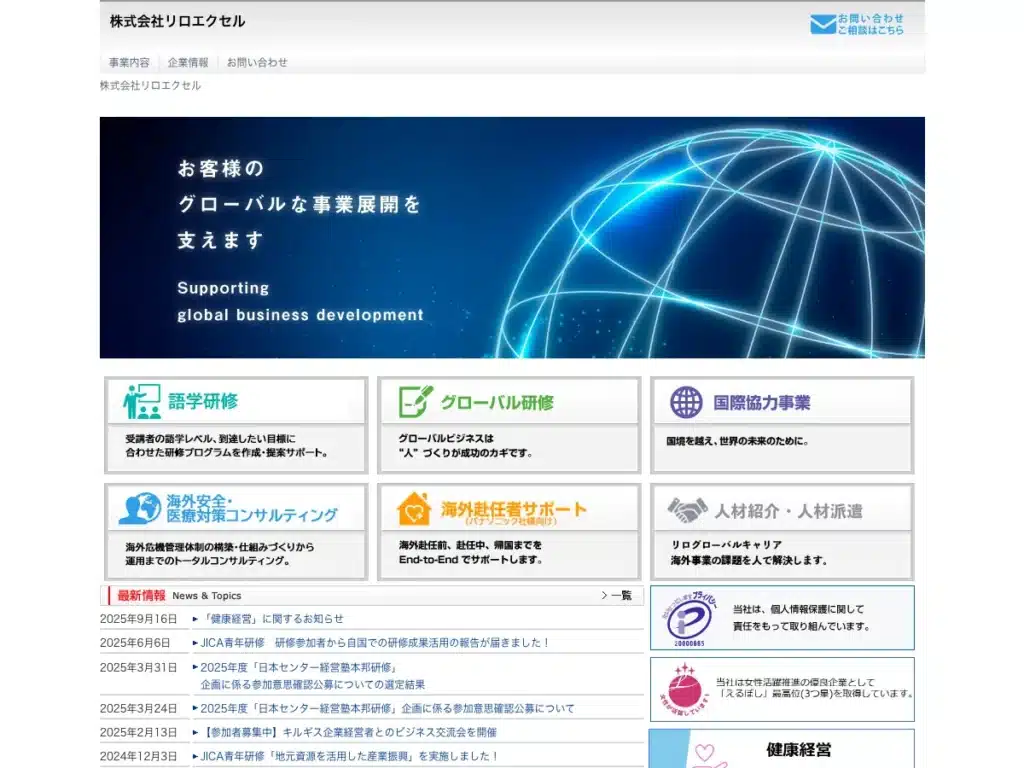Click リログローバルキャリア description text
This screenshot has height=768, width=1024.
click(749, 552)
